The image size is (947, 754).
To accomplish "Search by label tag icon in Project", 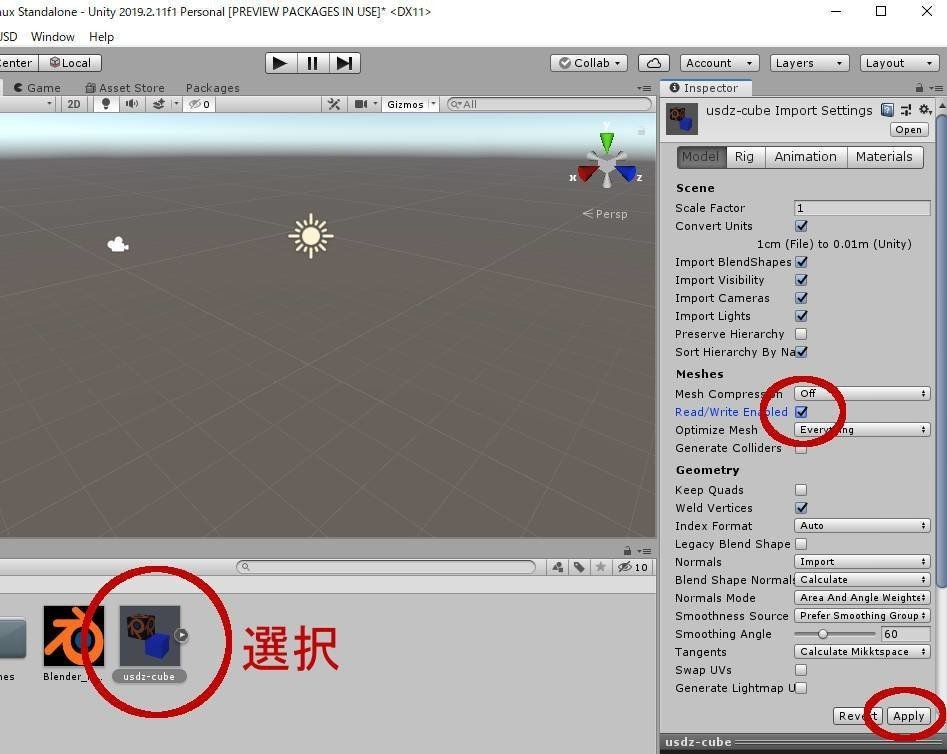I will [x=579, y=567].
